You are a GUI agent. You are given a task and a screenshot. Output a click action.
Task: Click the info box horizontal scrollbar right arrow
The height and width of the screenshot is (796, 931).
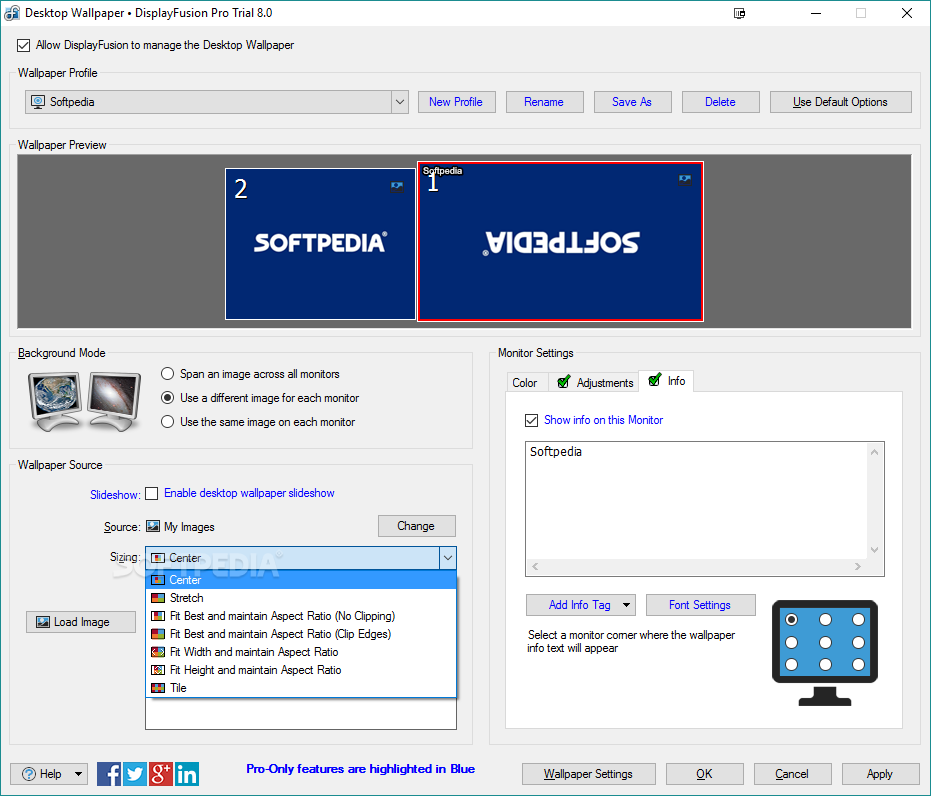tap(858, 567)
